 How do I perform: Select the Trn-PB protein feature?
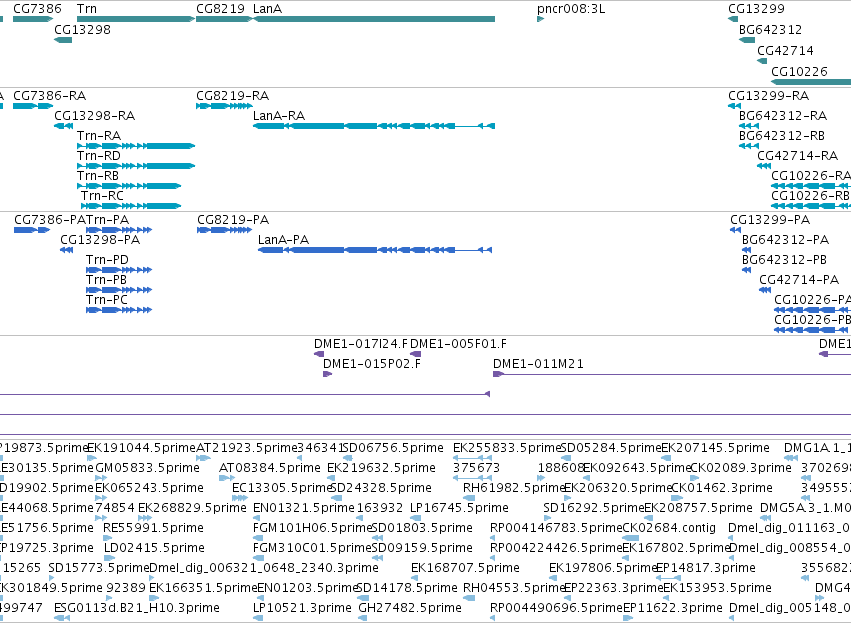coord(119,290)
